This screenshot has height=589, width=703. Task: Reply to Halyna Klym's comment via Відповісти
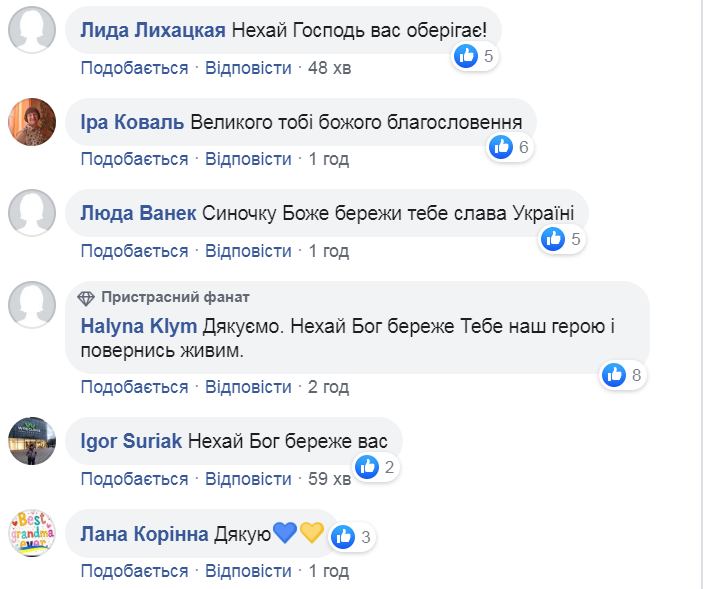(248, 386)
